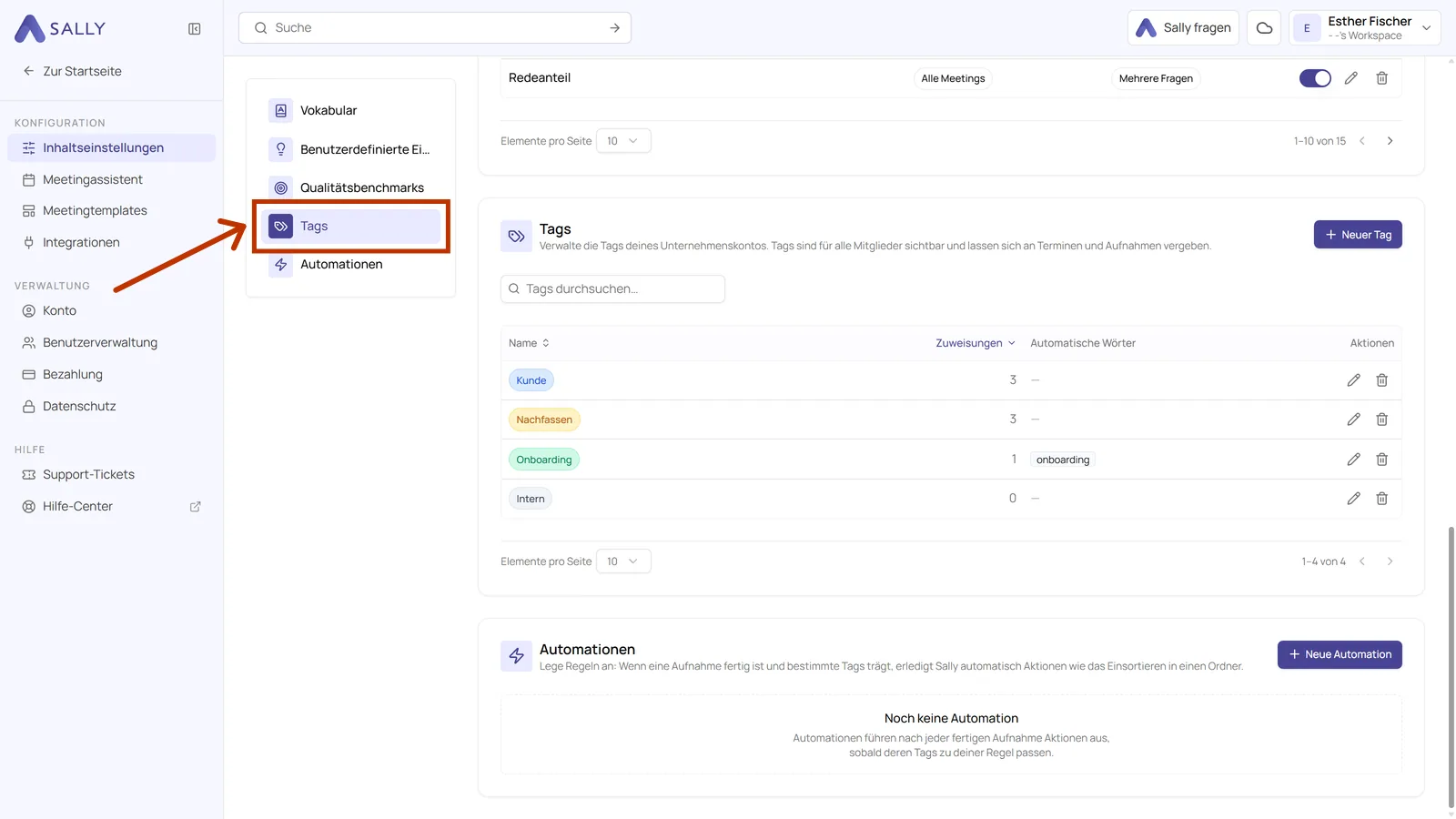Edit the Kunde tag pencil icon
Viewport: 1456px width, 819px height.
coord(1353,380)
